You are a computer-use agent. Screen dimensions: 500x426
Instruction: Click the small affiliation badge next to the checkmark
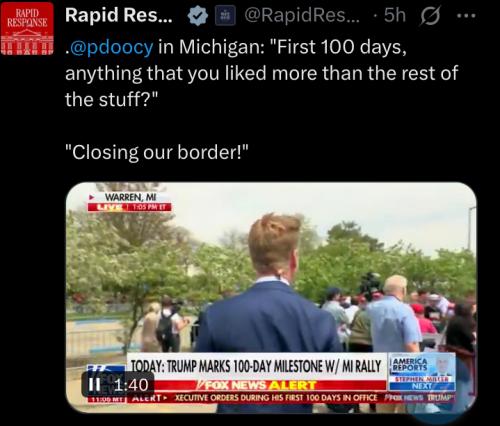(x=225, y=16)
